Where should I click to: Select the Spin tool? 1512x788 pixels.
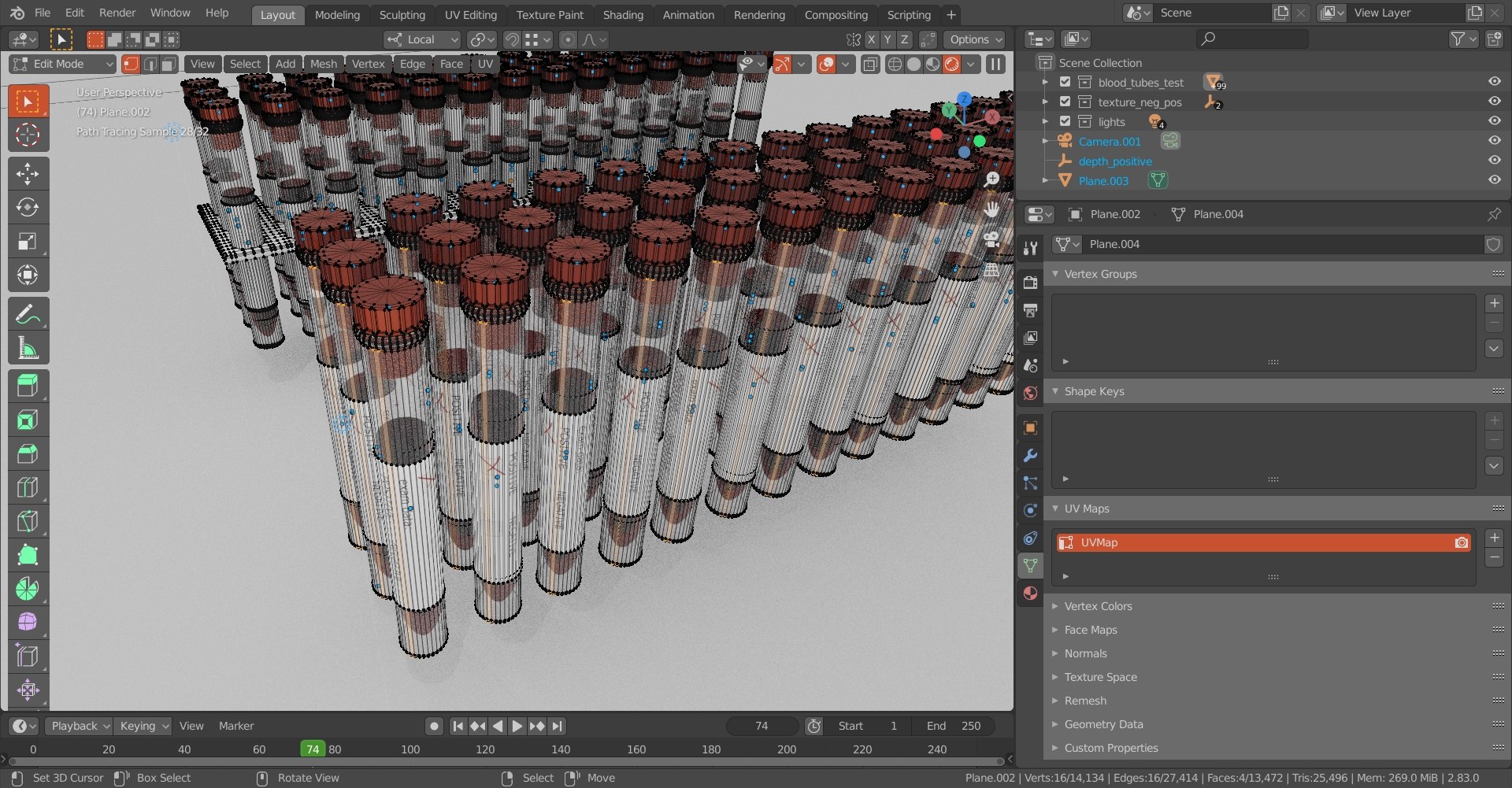tap(28, 589)
